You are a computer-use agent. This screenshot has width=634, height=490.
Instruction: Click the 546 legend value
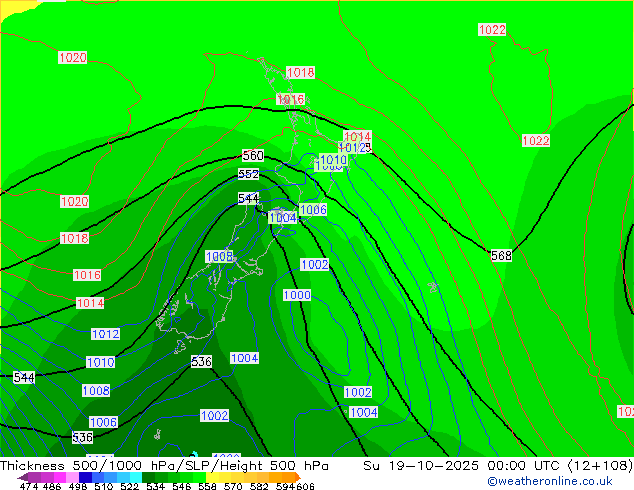click(181, 486)
